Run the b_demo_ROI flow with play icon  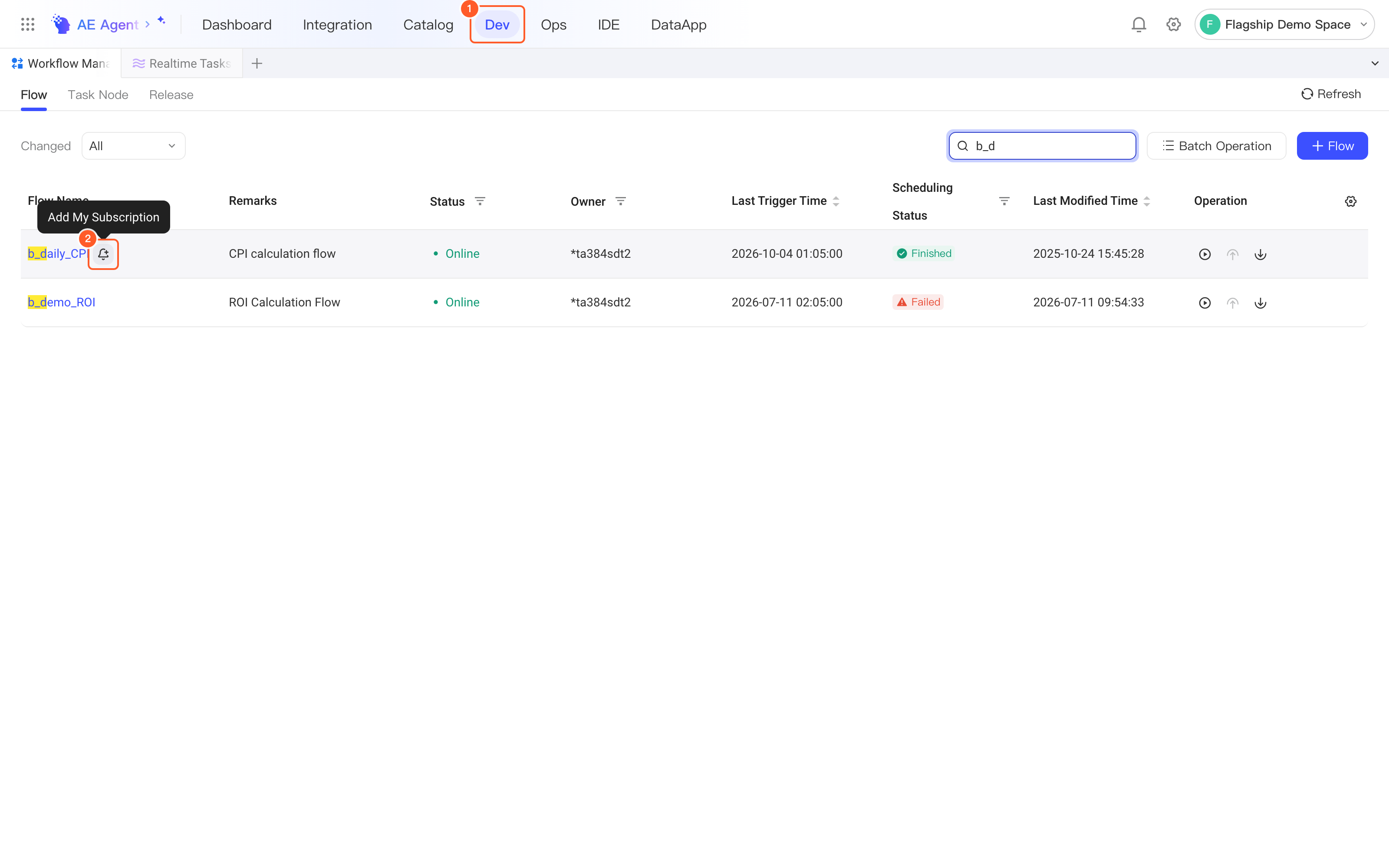click(1205, 302)
